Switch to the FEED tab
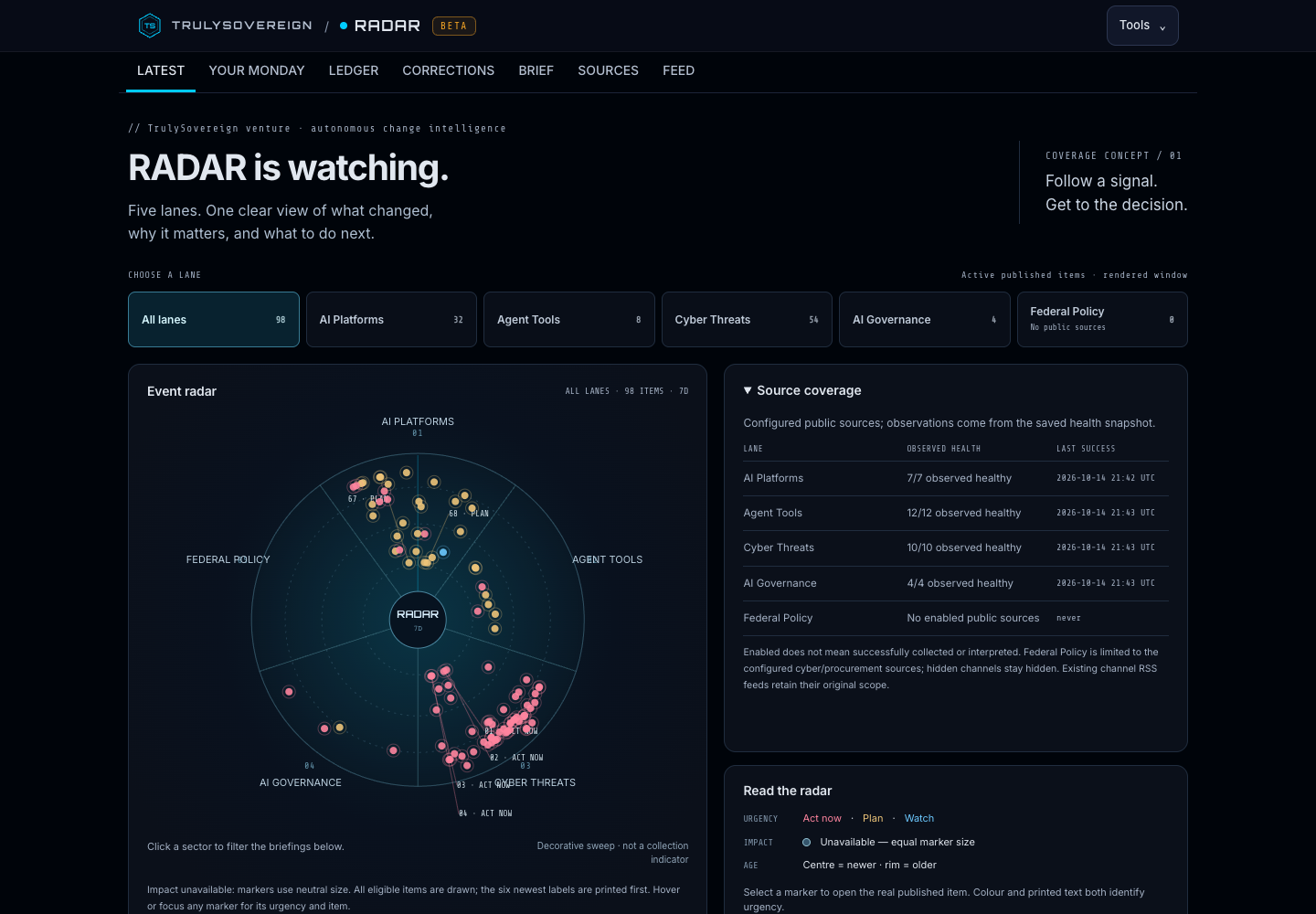1316x914 pixels. [679, 70]
